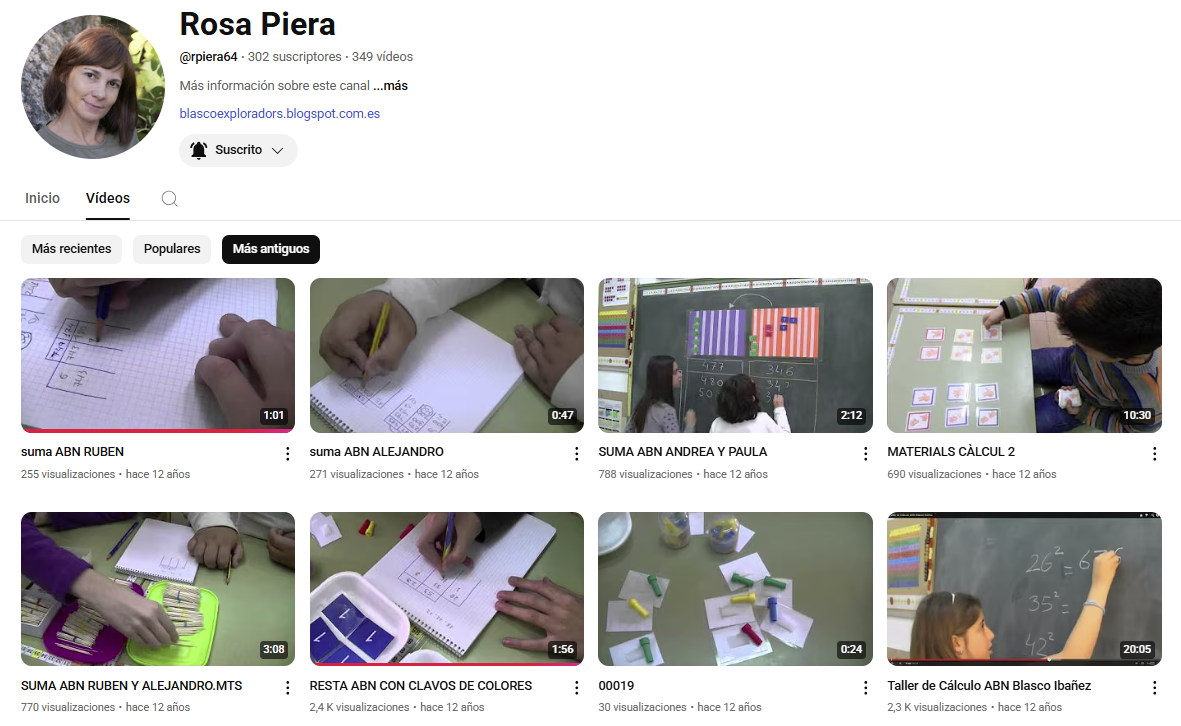Open options menu for video 00019
The width and height of the screenshot is (1181, 726).
(x=865, y=688)
